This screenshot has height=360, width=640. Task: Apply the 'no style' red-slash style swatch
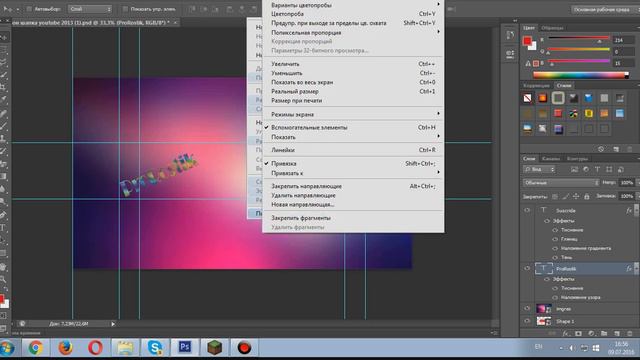click(x=527, y=98)
